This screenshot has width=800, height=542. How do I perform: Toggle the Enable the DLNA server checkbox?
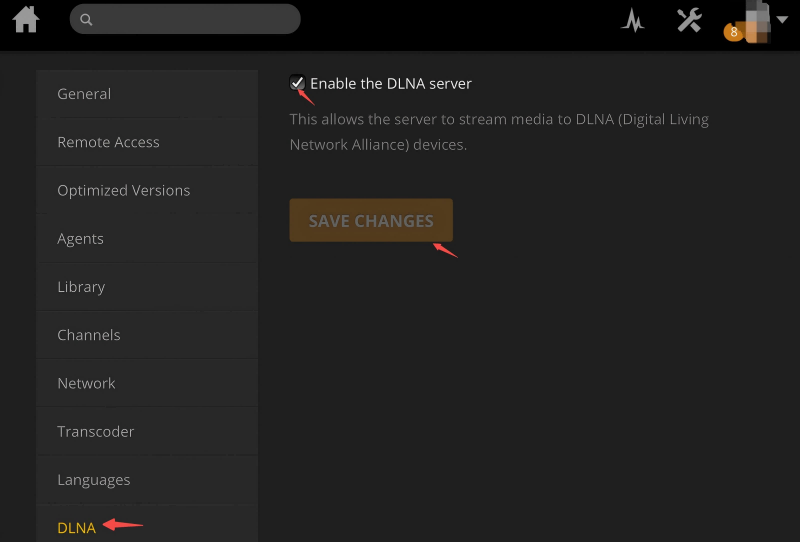click(297, 83)
